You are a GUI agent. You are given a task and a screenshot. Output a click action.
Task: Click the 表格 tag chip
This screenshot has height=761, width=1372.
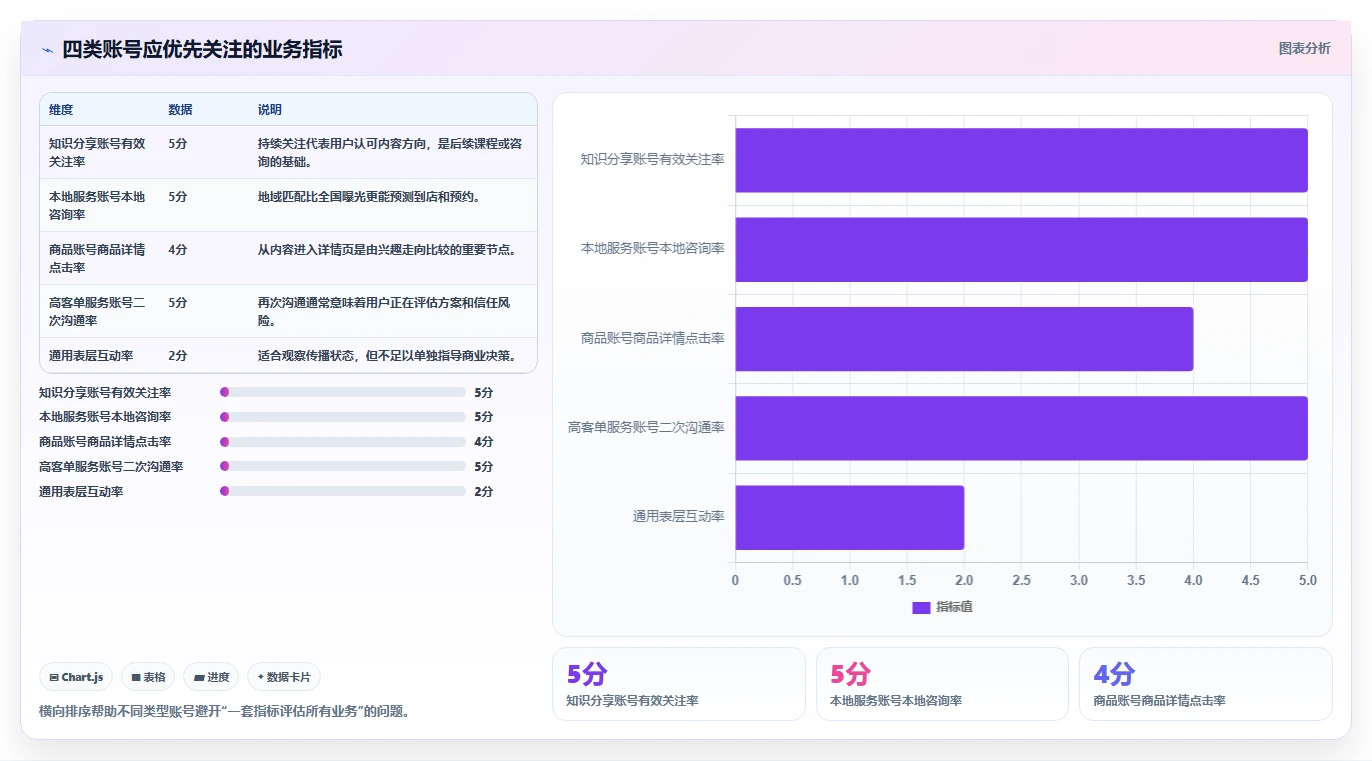148,677
